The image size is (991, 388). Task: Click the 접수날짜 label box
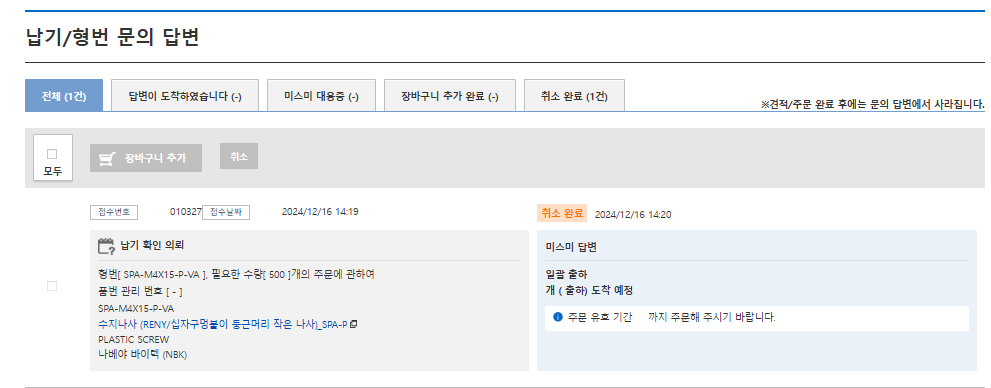click(226, 212)
